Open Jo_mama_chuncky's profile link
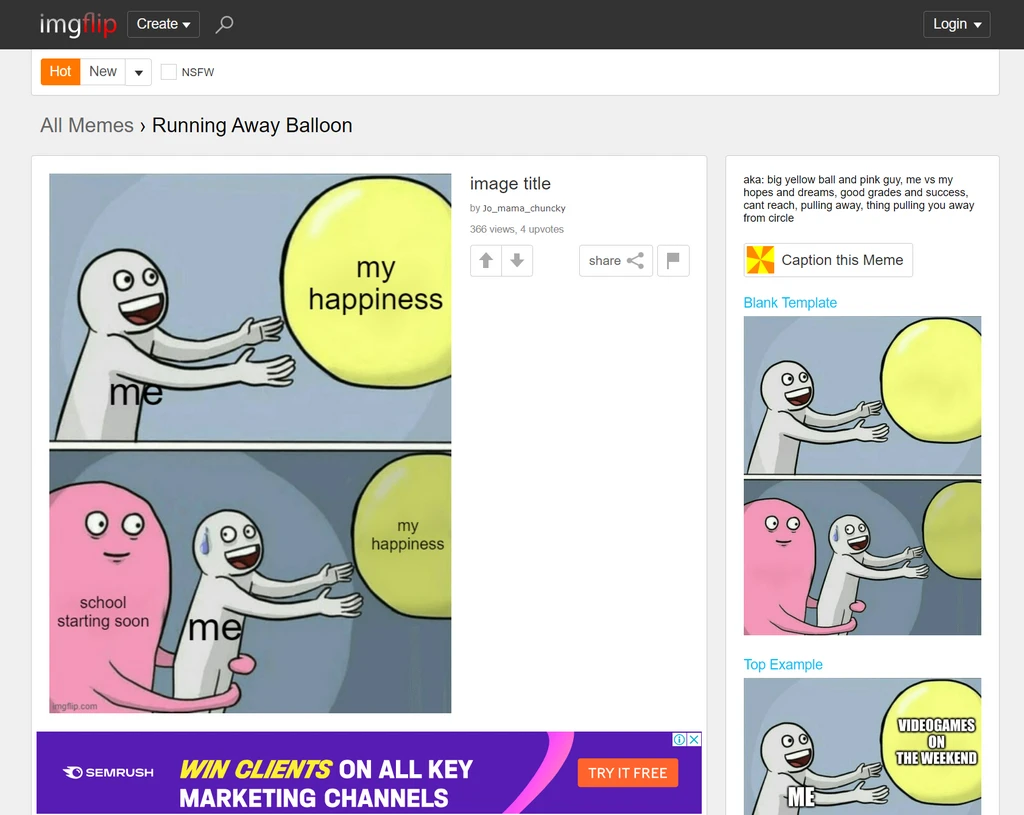1024x815 pixels. point(523,208)
